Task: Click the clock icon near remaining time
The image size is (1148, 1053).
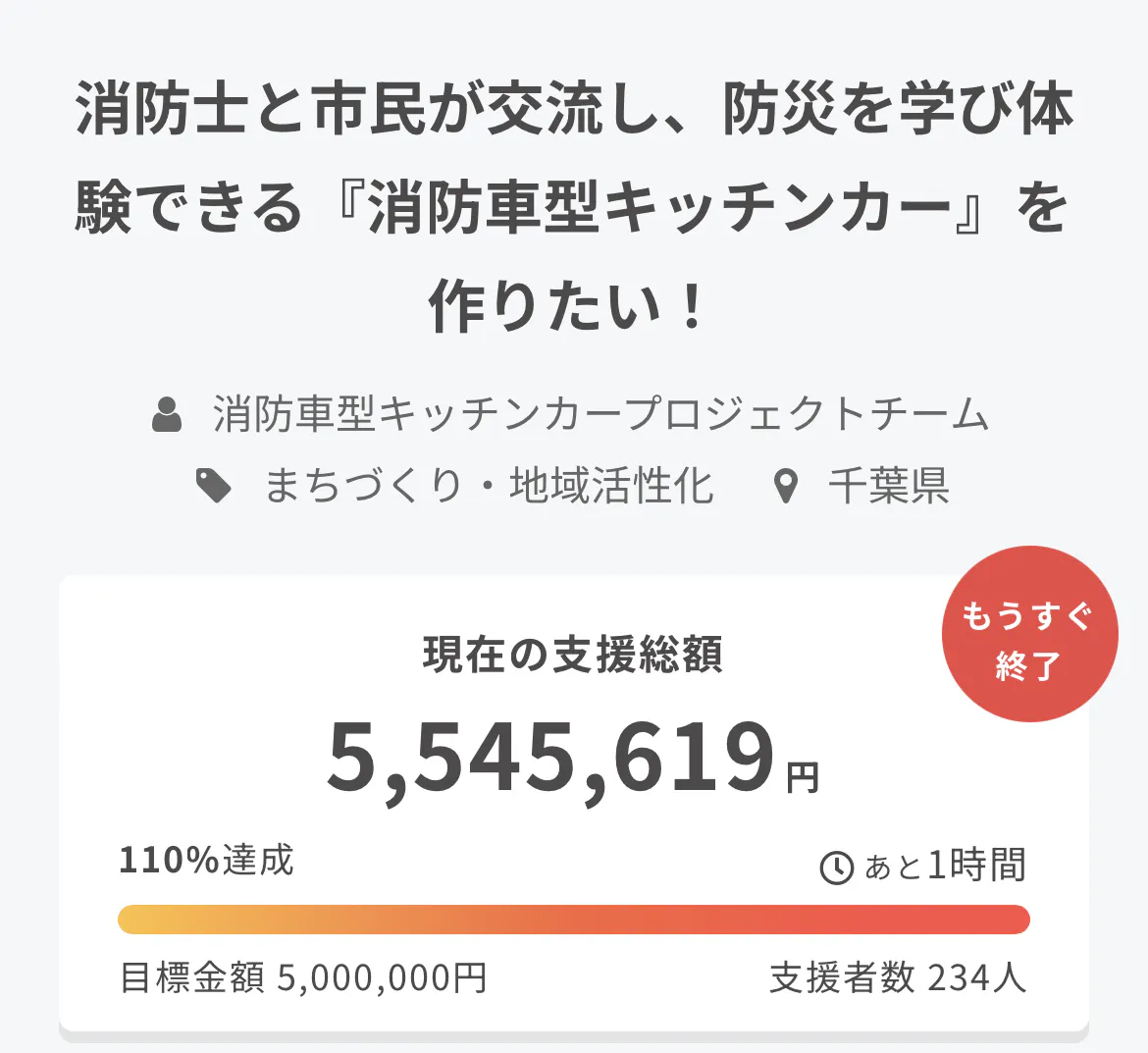Action: click(836, 867)
